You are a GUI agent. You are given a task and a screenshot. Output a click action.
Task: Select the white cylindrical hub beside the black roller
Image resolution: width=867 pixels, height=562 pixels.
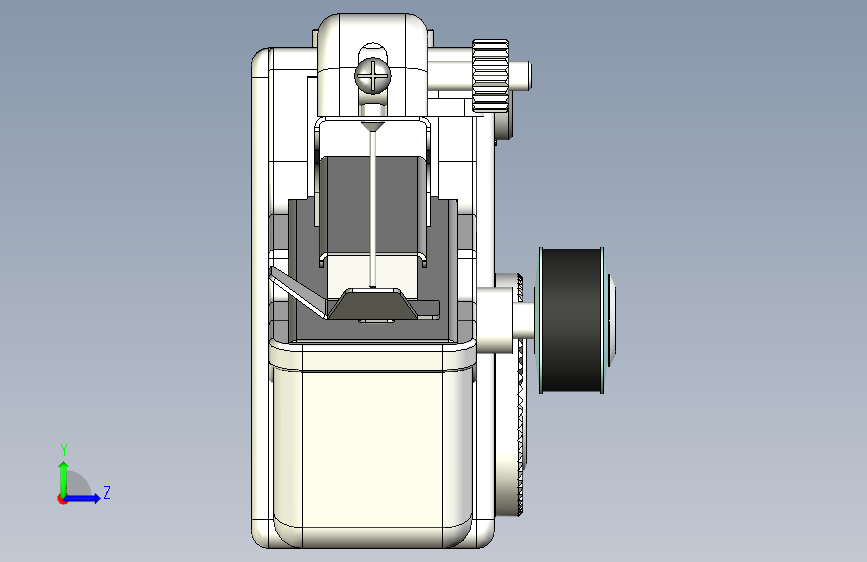click(495, 319)
